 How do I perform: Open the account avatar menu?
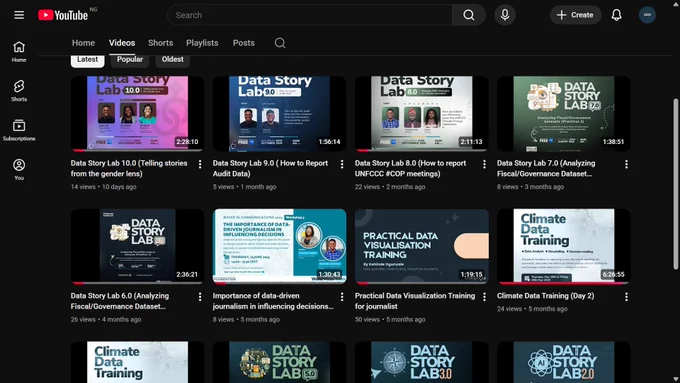[x=647, y=15]
